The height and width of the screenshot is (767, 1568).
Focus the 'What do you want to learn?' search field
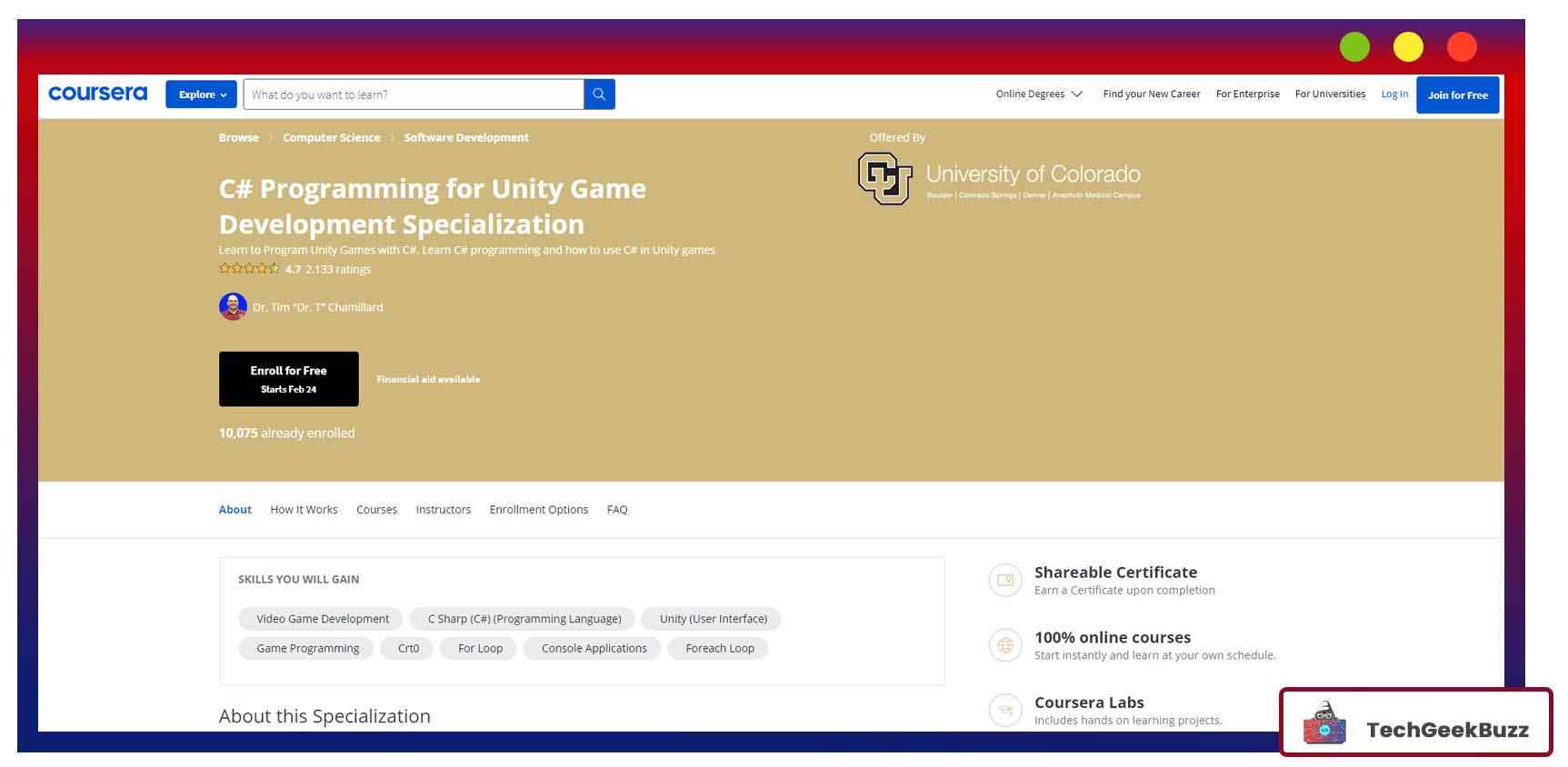[x=414, y=95]
